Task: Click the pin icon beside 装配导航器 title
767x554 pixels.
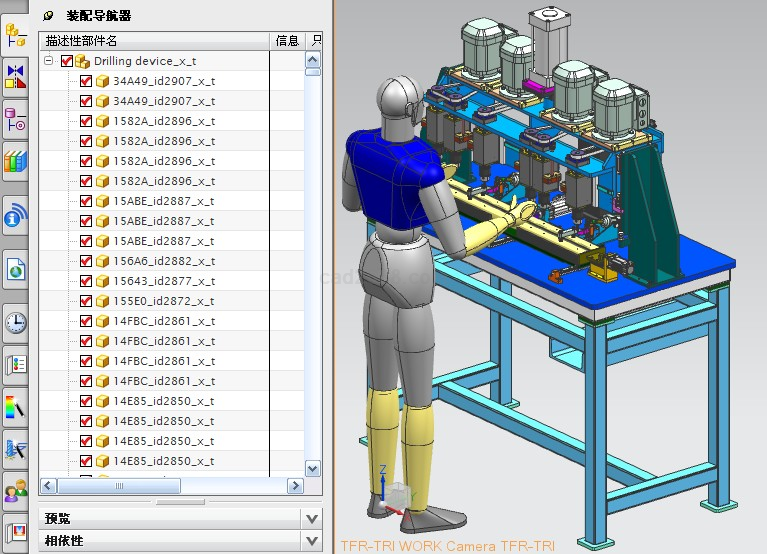Action: (47, 16)
